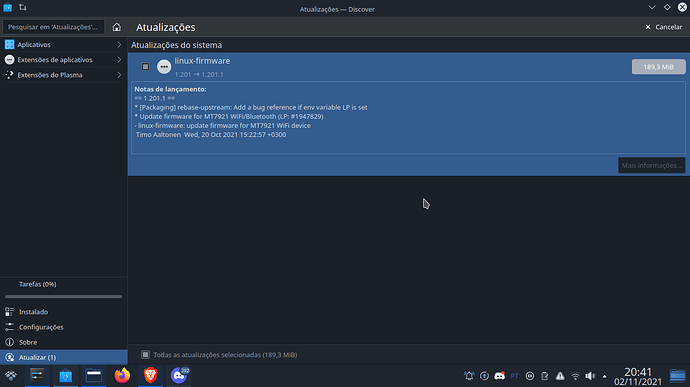Click the search field 'Pesquisar em Atualizações'
Viewport: 690px width, 387px height.
coord(54,27)
